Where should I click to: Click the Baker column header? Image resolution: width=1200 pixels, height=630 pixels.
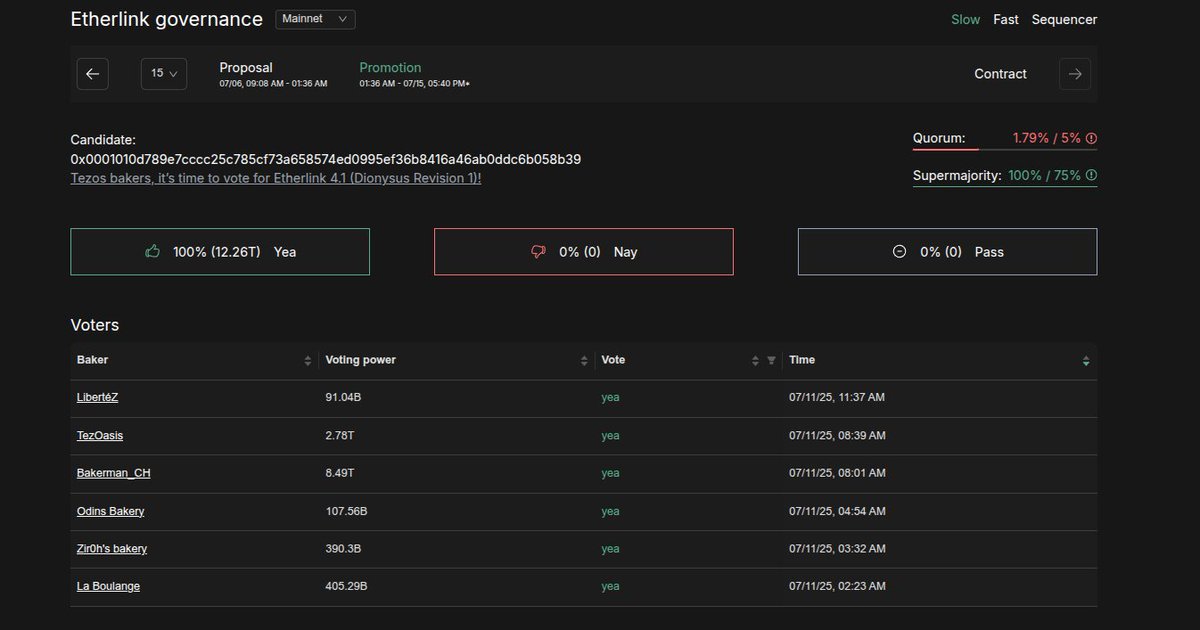pos(195,360)
